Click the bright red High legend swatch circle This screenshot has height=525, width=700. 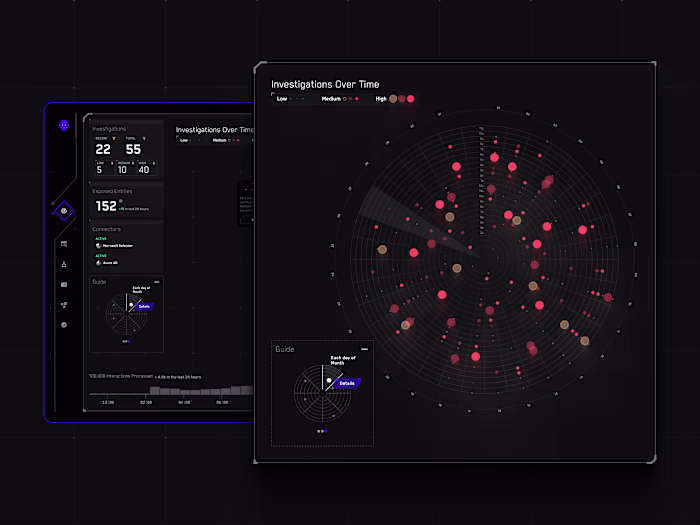(x=411, y=99)
